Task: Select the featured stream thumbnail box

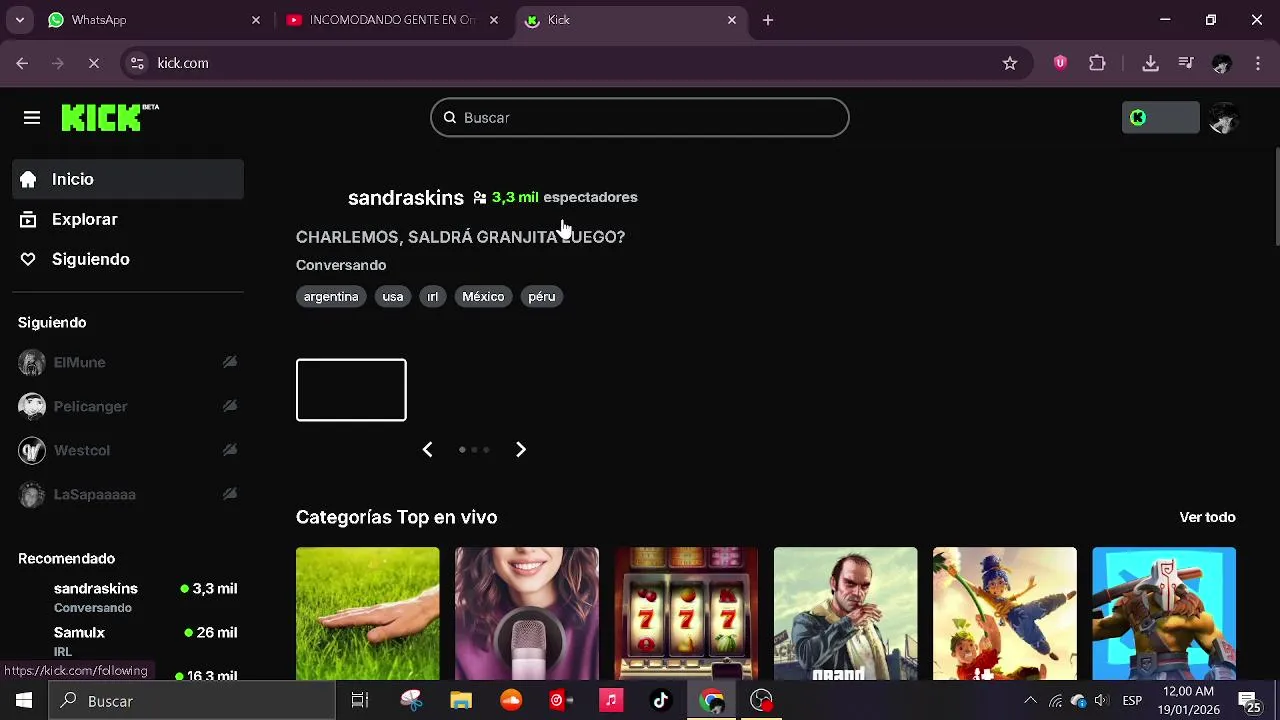Action: pyautogui.click(x=351, y=390)
